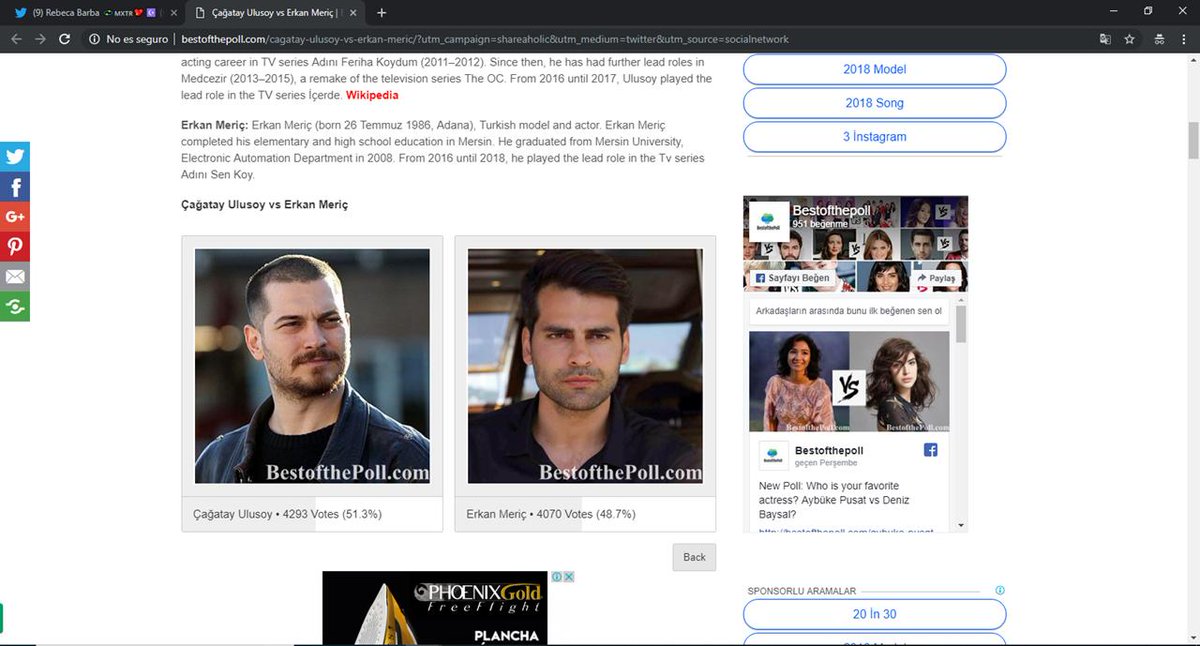The width and height of the screenshot is (1200, 646).
Task: Open AdChoices info icon on Phoenix ad
Action: (x=558, y=577)
